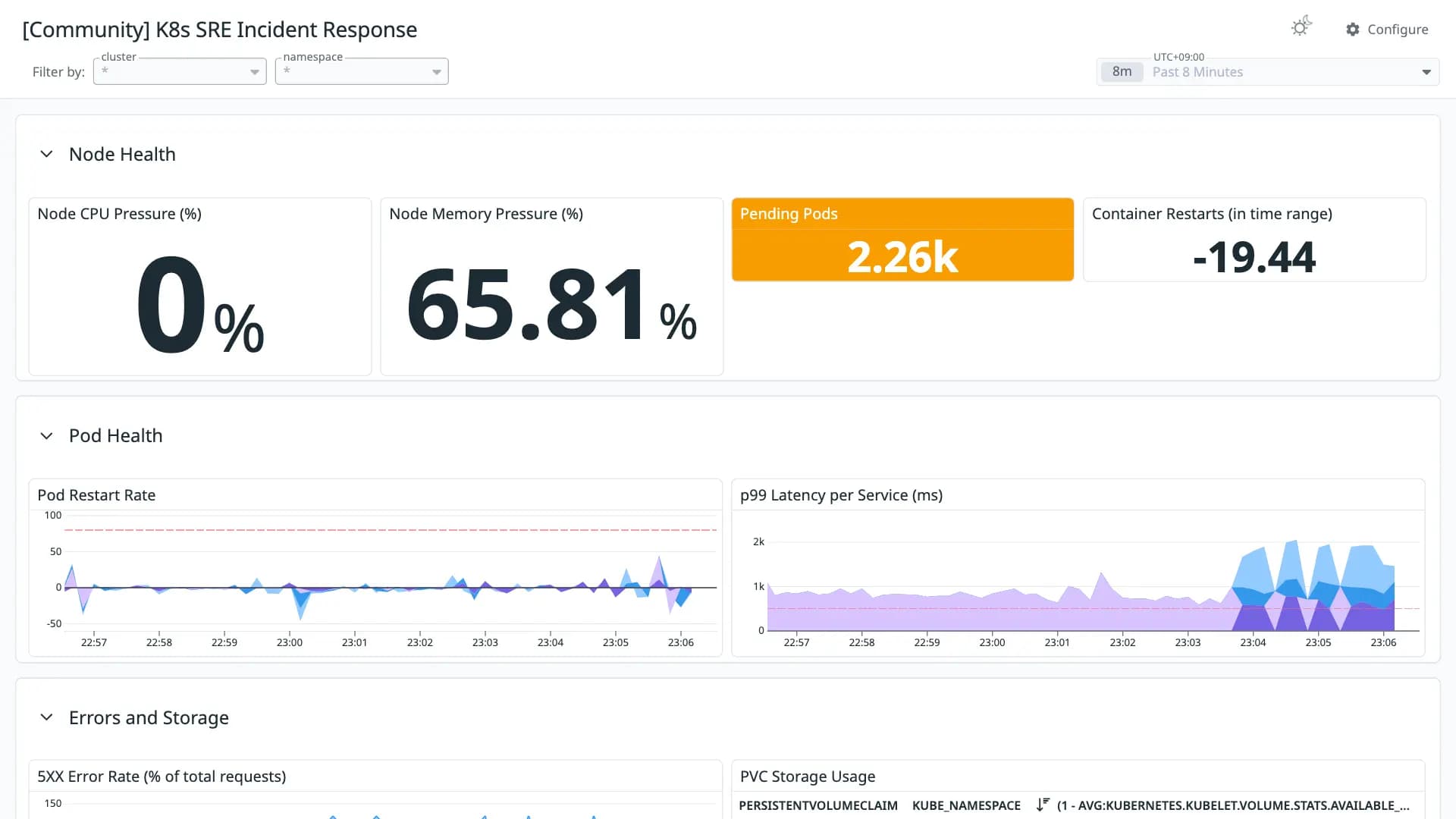Click the 23:00 tick on Pod Restart Rate chart

click(289, 642)
